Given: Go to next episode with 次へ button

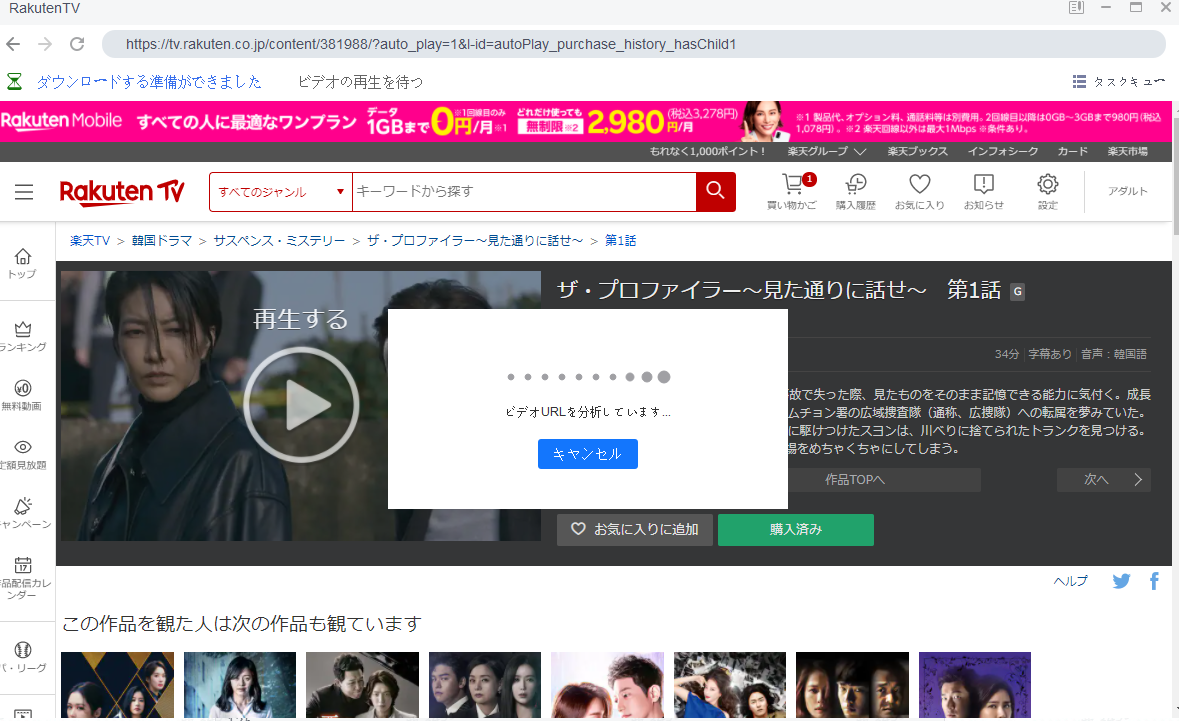Looking at the screenshot, I should 1104,480.
